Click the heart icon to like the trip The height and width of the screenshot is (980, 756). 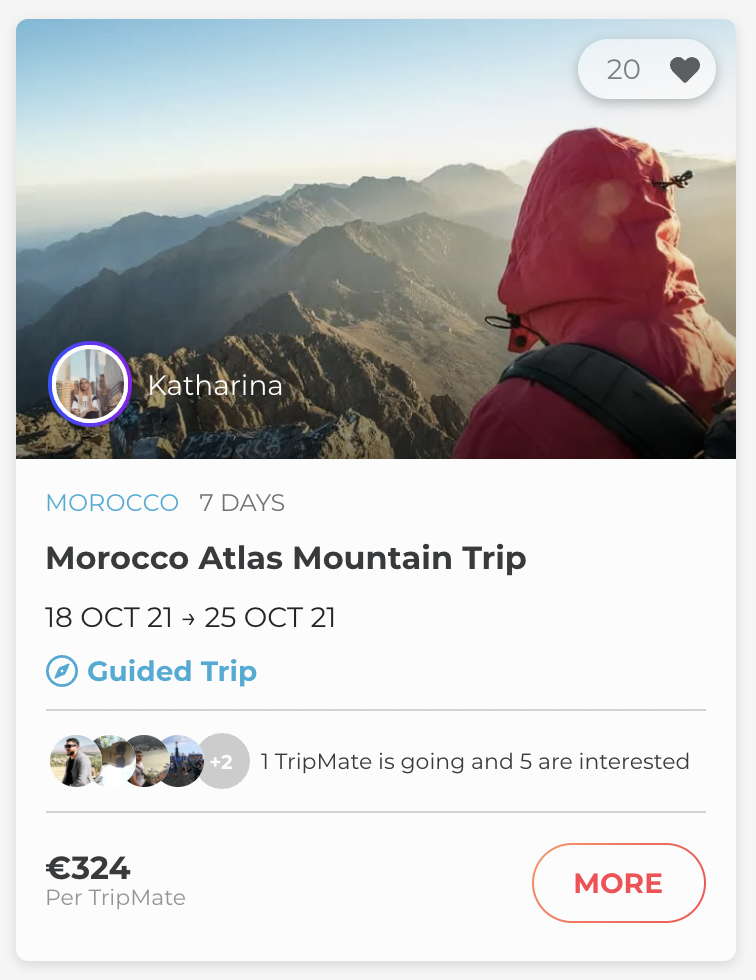tap(685, 70)
